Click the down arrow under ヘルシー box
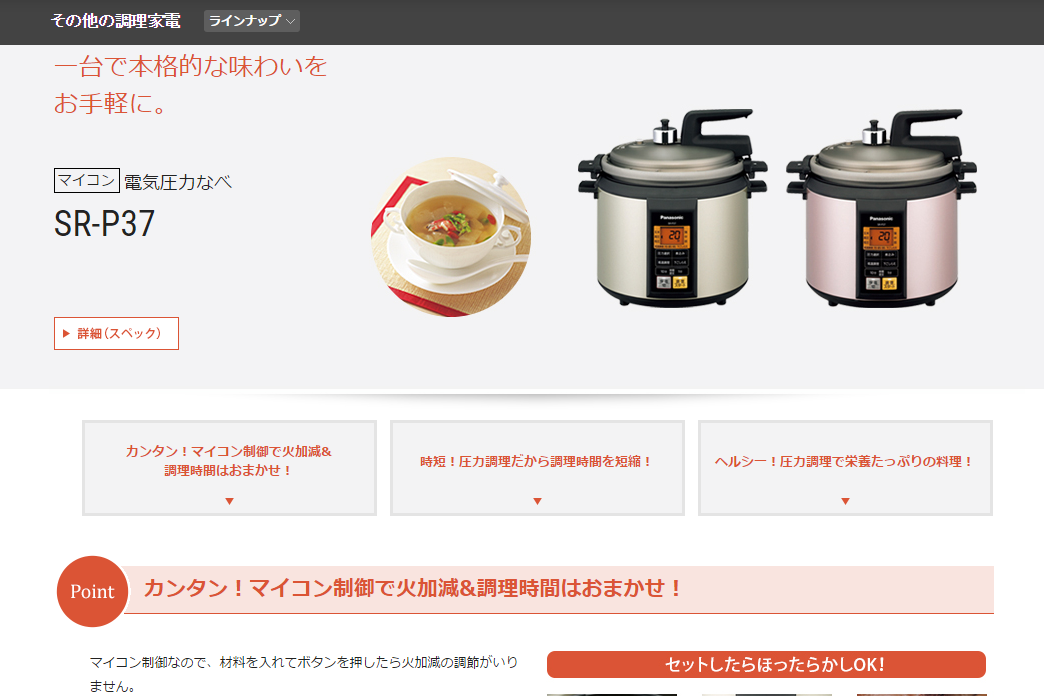This screenshot has height=696, width=1044. (x=845, y=501)
